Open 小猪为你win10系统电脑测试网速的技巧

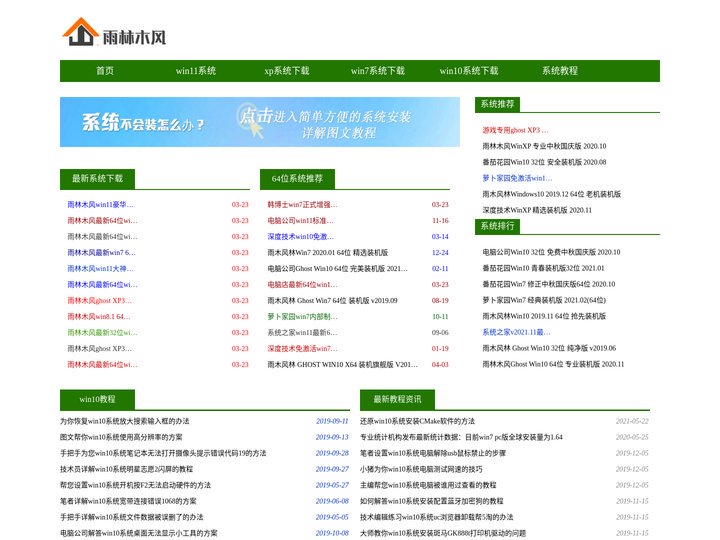coord(421,469)
